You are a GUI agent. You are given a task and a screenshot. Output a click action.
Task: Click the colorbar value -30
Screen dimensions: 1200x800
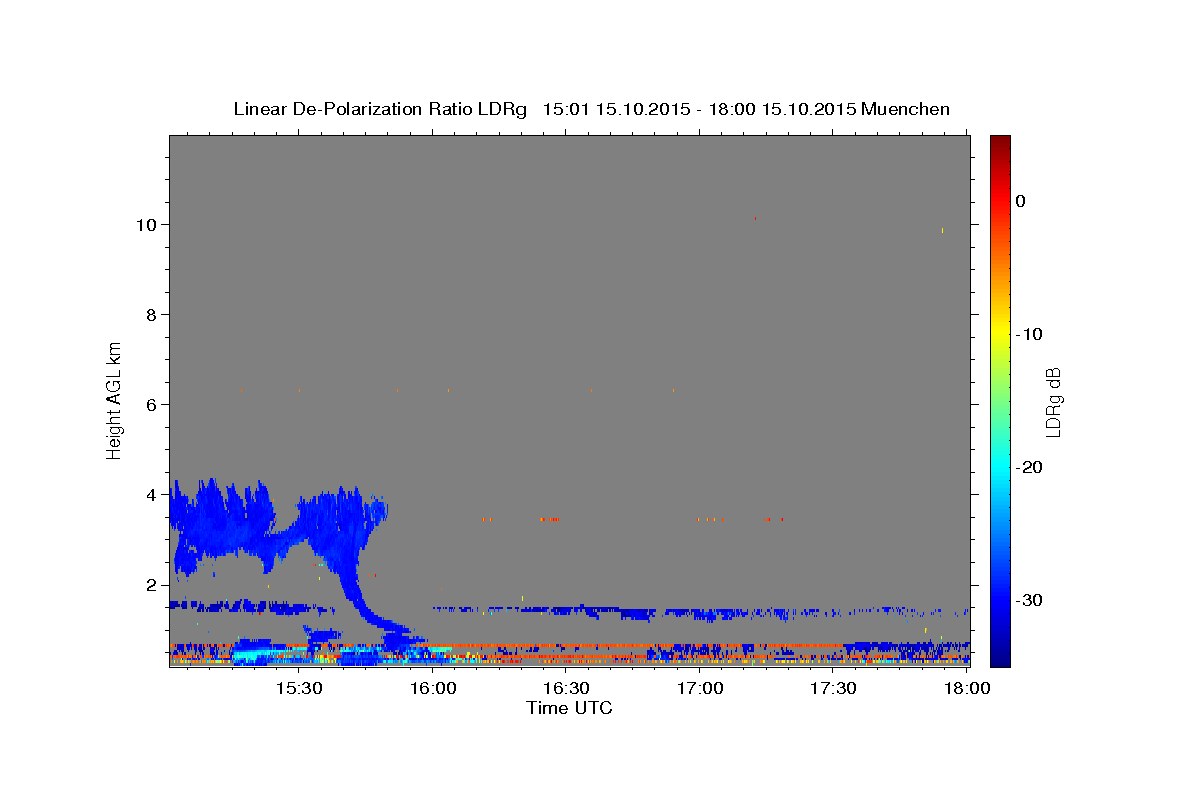[1029, 600]
